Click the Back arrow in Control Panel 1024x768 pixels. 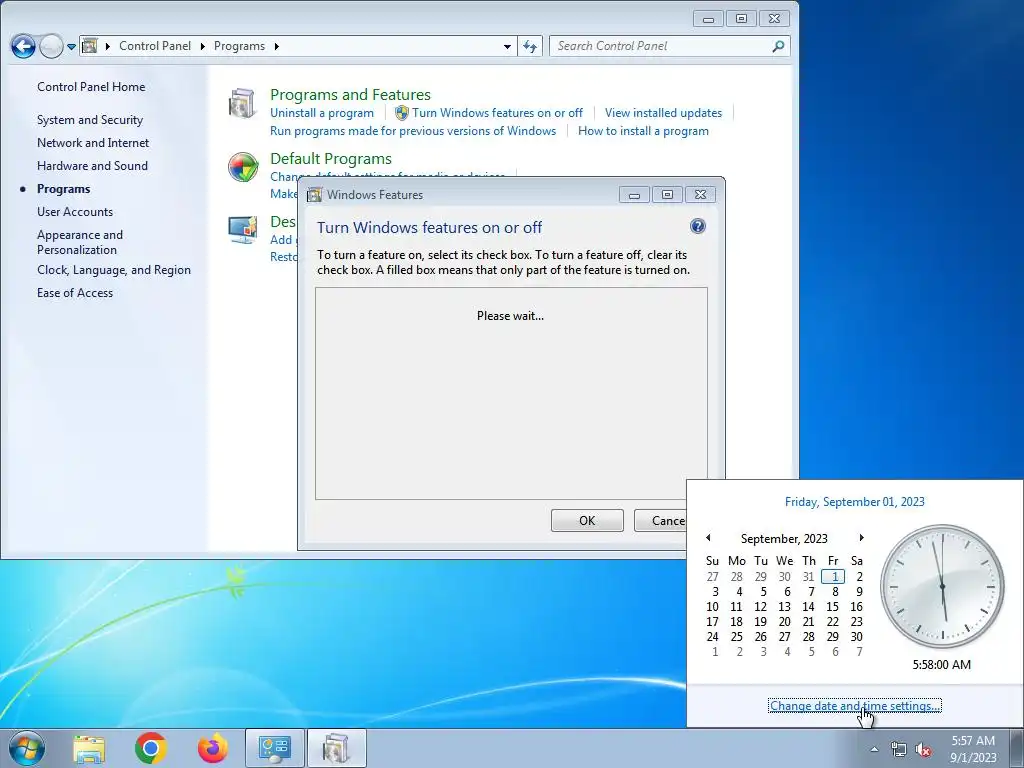coord(23,46)
